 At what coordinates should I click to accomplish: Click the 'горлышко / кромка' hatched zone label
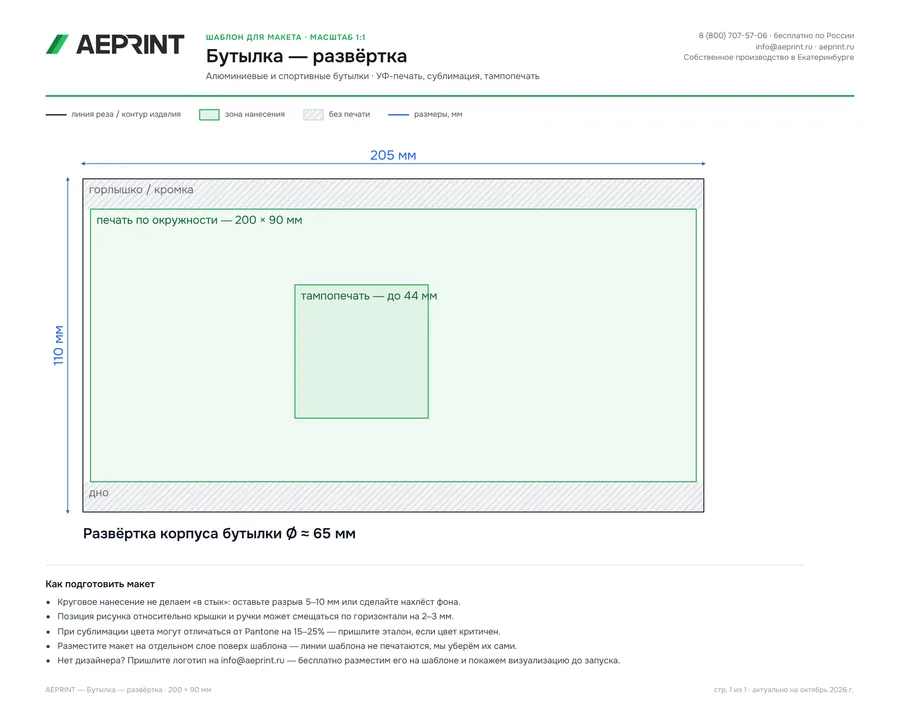(x=141, y=189)
